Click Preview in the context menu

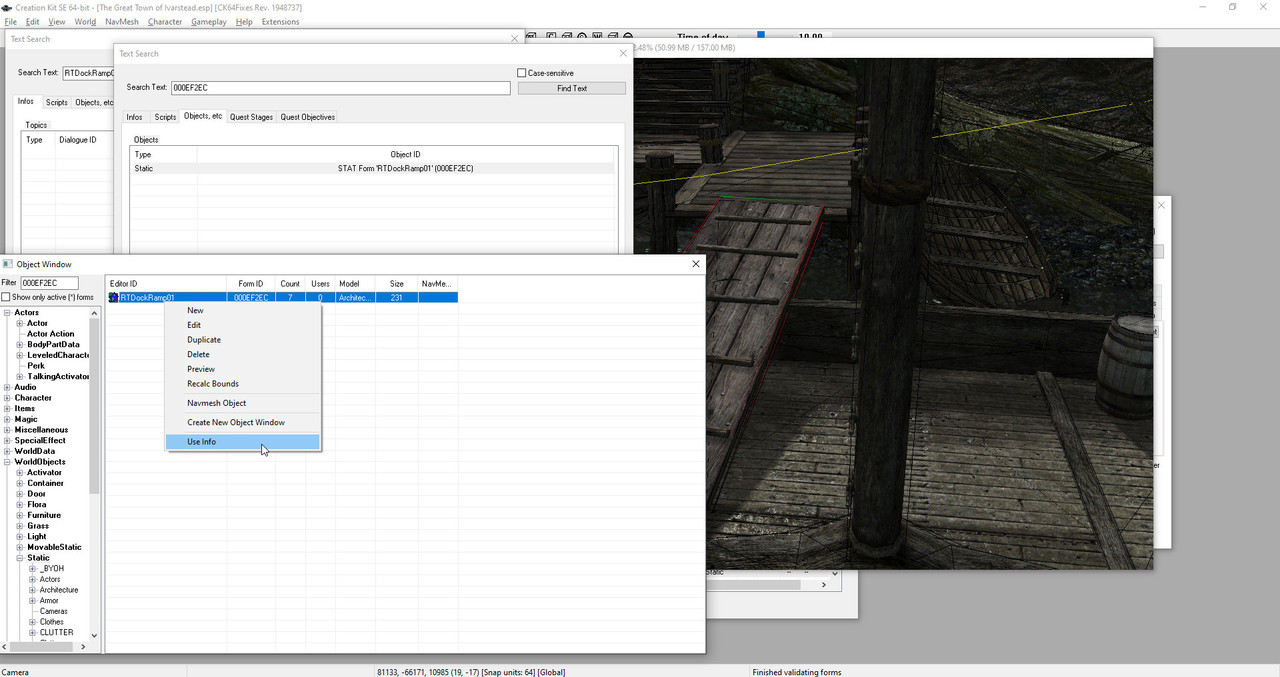(243, 369)
